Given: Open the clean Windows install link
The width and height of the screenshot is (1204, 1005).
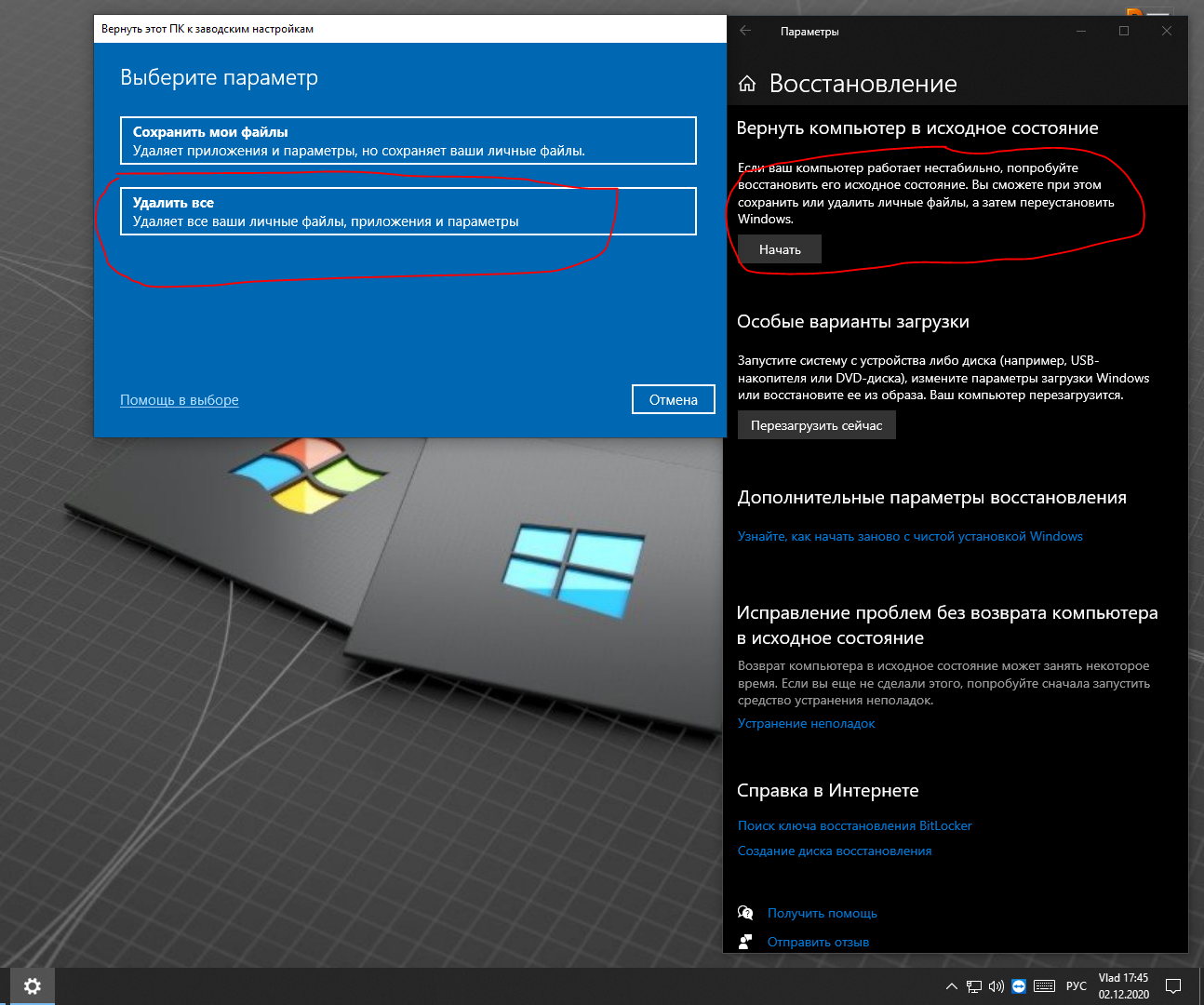Looking at the screenshot, I should point(910,536).
